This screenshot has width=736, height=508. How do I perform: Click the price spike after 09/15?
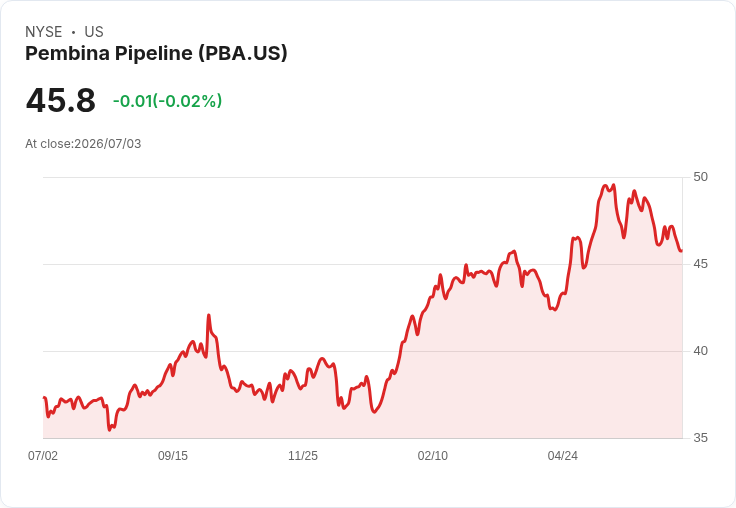(x=208, y=316)
